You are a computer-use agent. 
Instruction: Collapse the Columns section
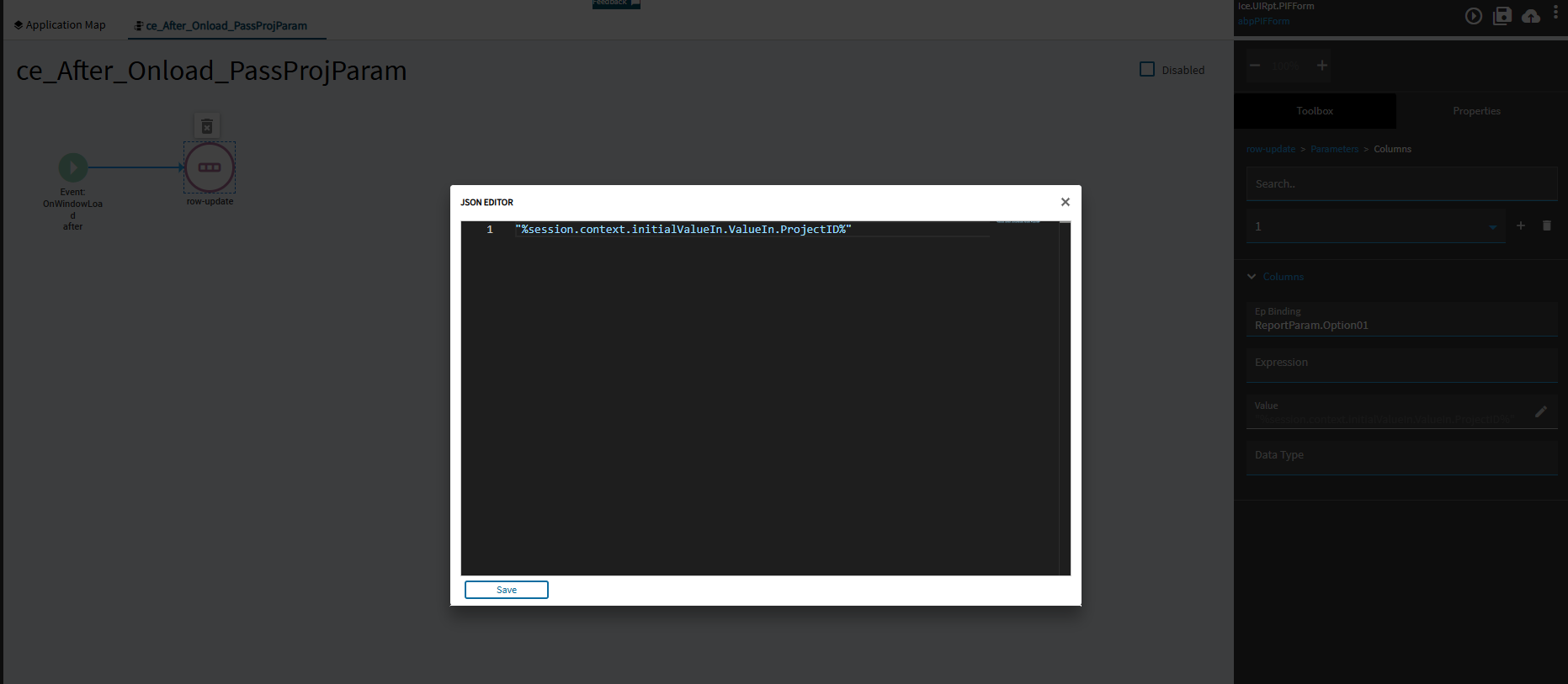(1252, 277)
